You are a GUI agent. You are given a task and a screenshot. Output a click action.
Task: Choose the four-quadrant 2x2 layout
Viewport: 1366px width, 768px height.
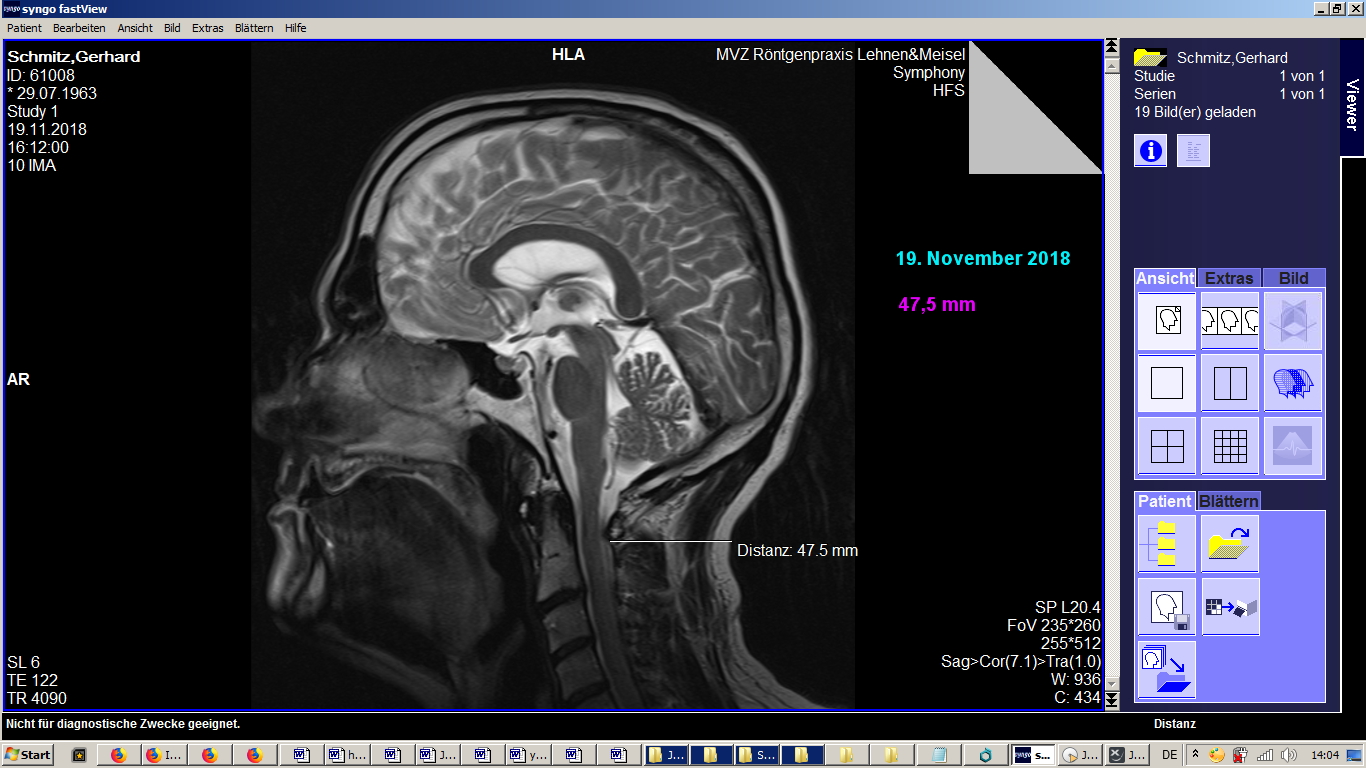[1166, 446]
